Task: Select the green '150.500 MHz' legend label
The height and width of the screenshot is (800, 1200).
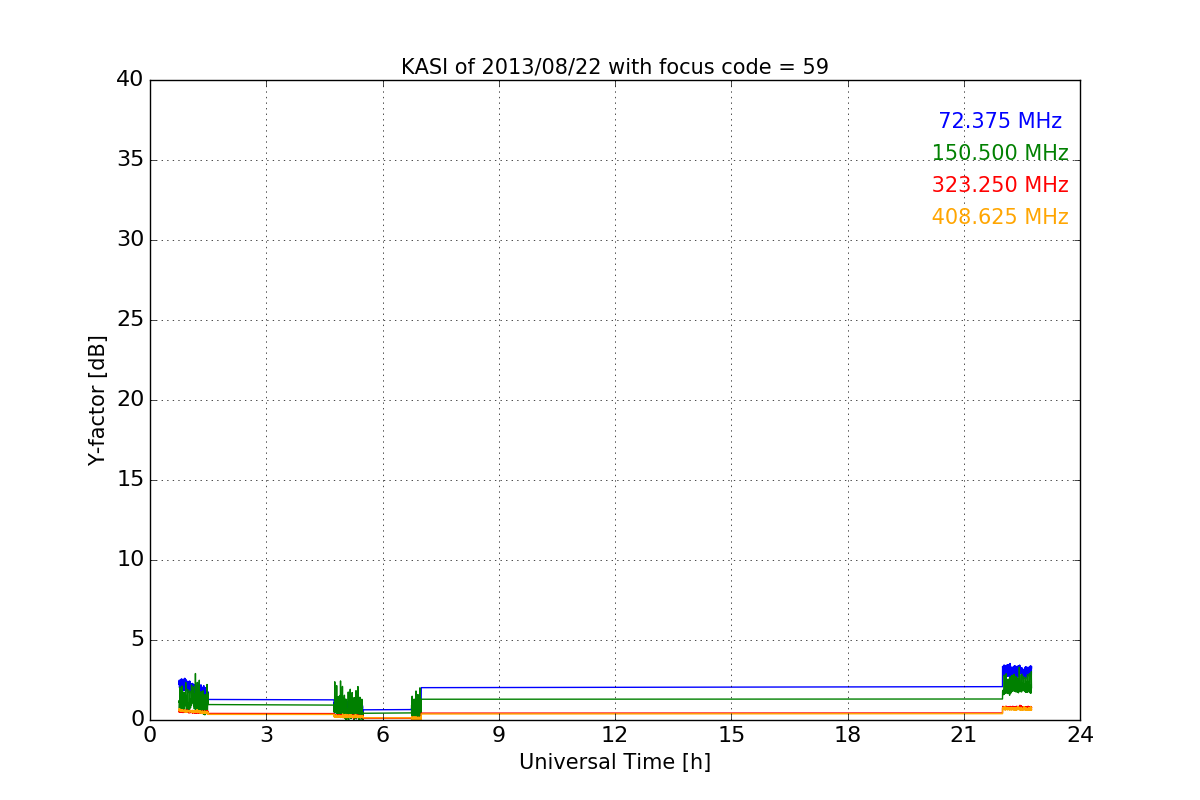Action: click(1000, 153)
